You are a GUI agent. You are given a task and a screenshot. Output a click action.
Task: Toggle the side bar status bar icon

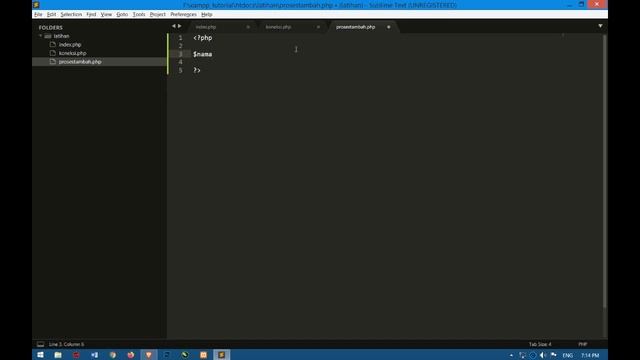pyautogui.click(x=40, y=344)
